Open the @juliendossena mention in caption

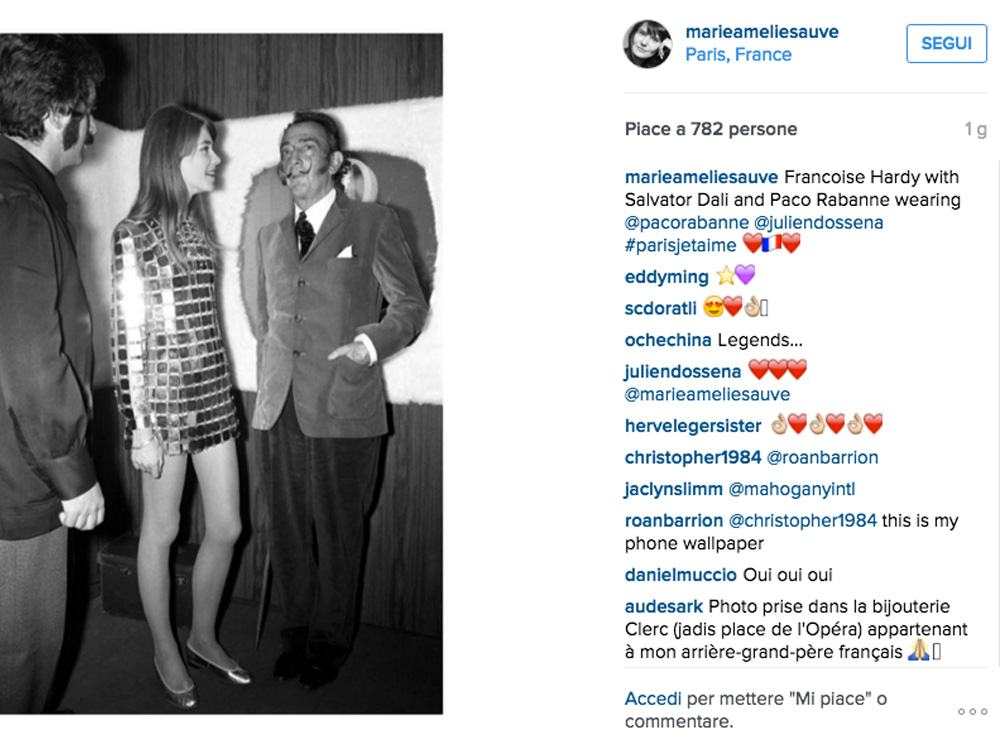tap(818, 222)
